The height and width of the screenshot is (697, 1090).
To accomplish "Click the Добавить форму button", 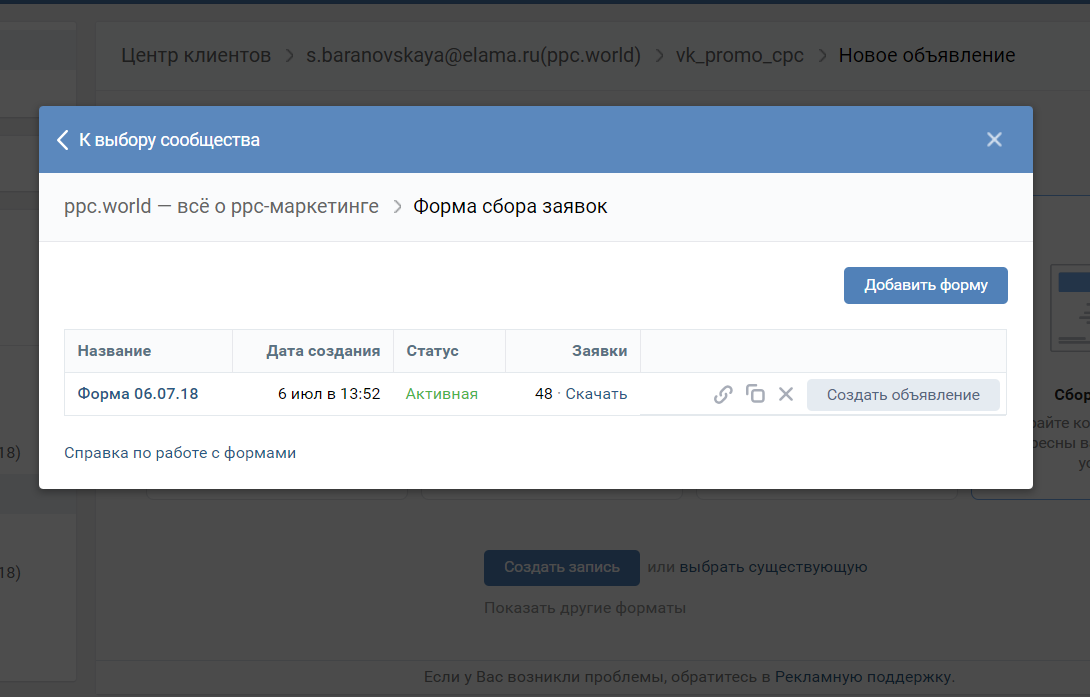I will [x=925, y=285].
